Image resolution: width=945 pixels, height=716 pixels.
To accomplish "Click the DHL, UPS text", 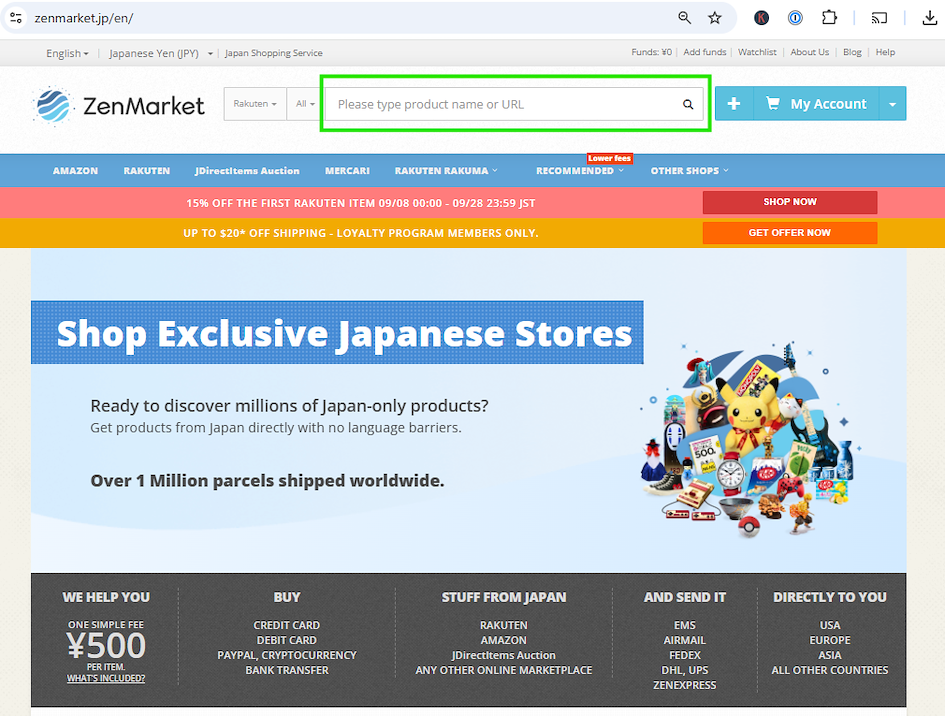I will click(685, 670).
